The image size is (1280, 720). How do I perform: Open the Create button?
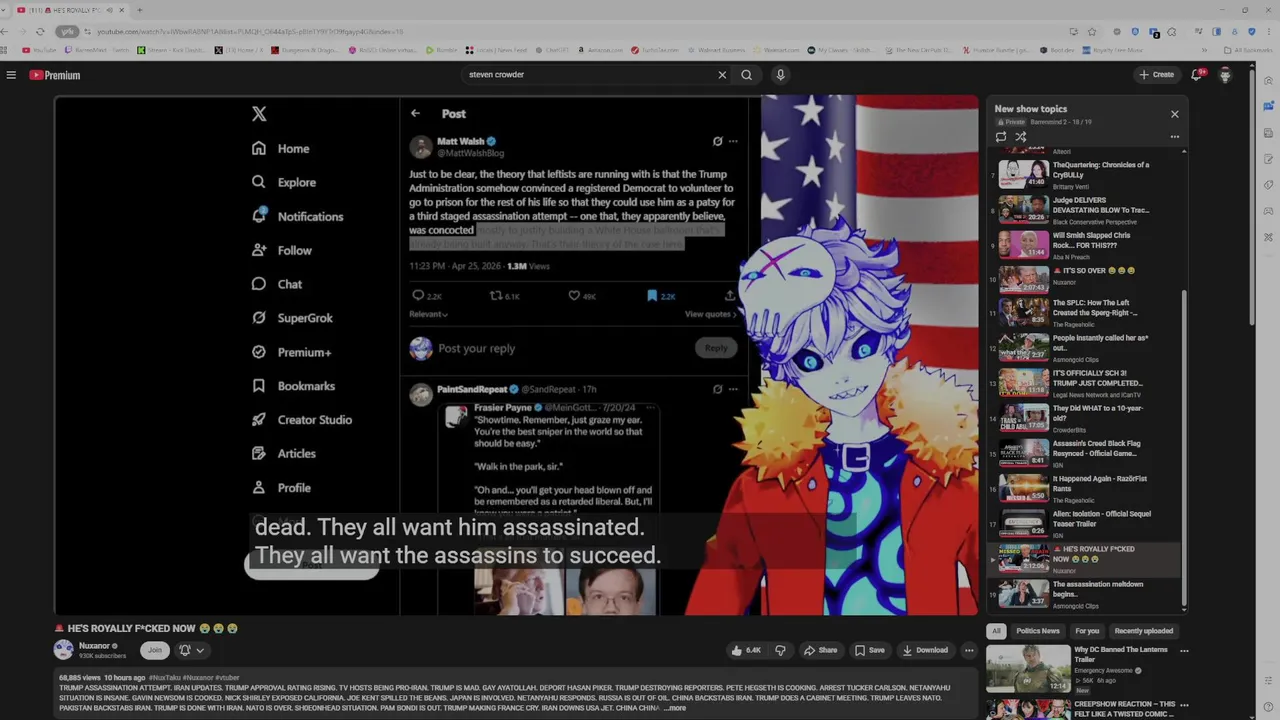(x=1157, y=75)
